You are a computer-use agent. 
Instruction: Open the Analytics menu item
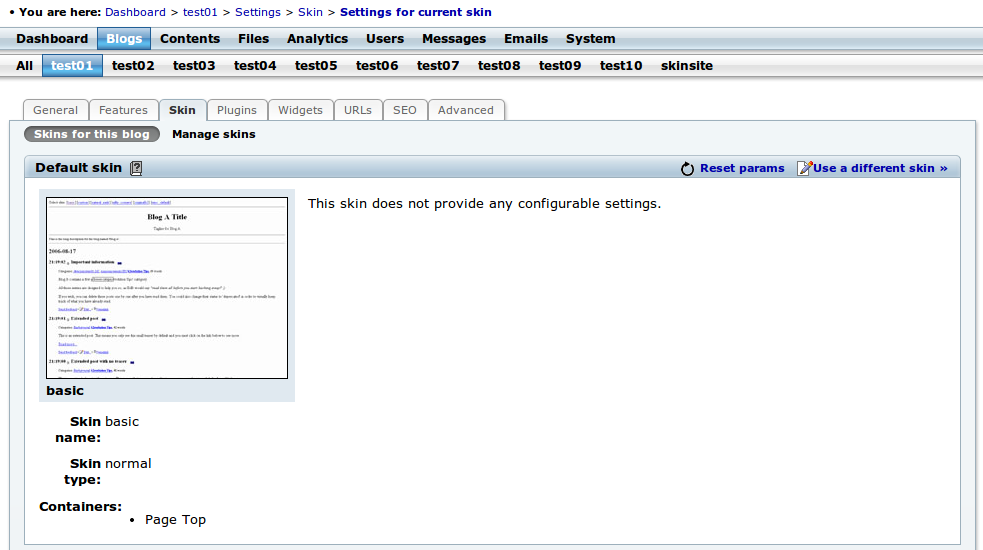317,39
